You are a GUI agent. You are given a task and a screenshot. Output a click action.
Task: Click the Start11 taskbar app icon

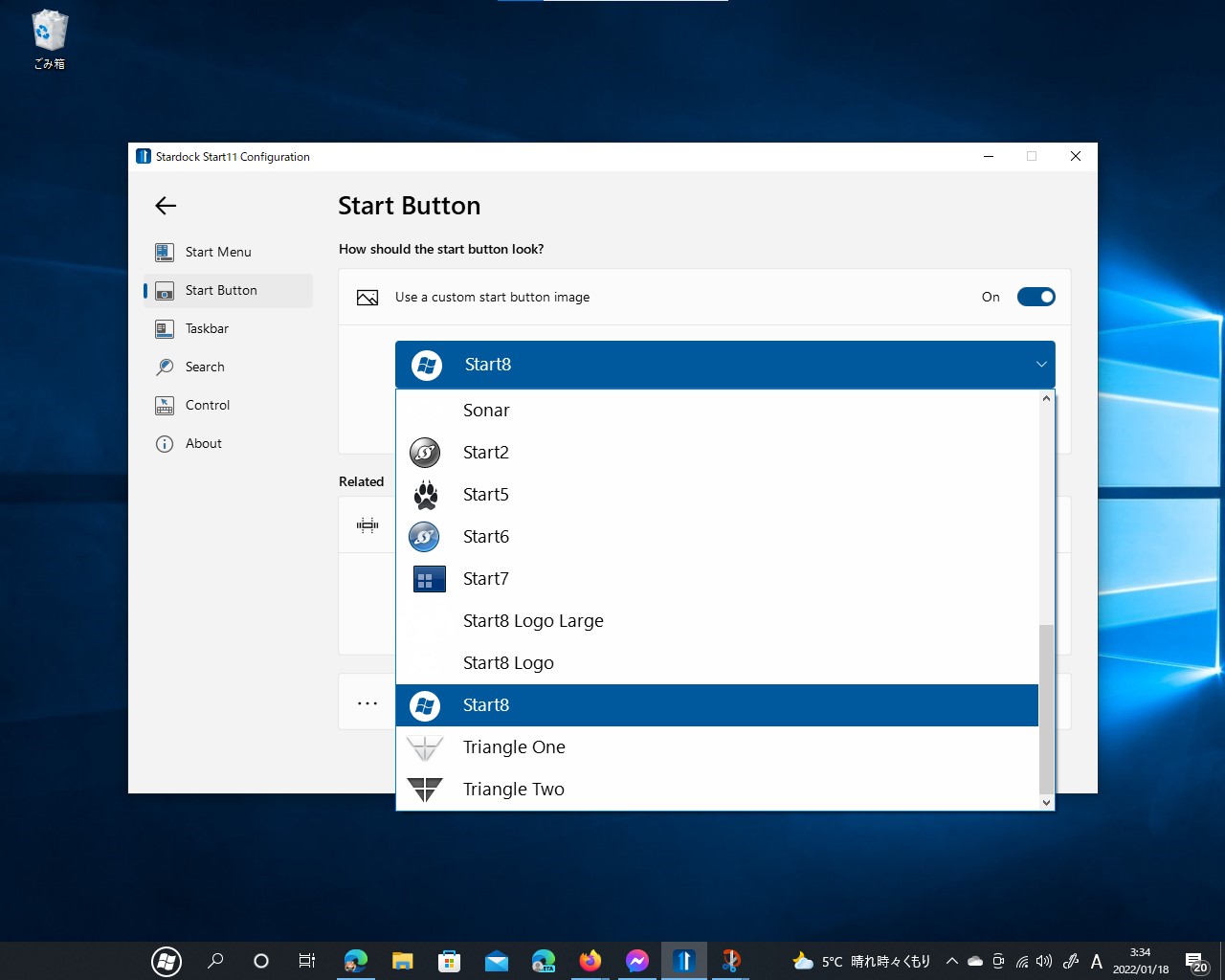683,961
